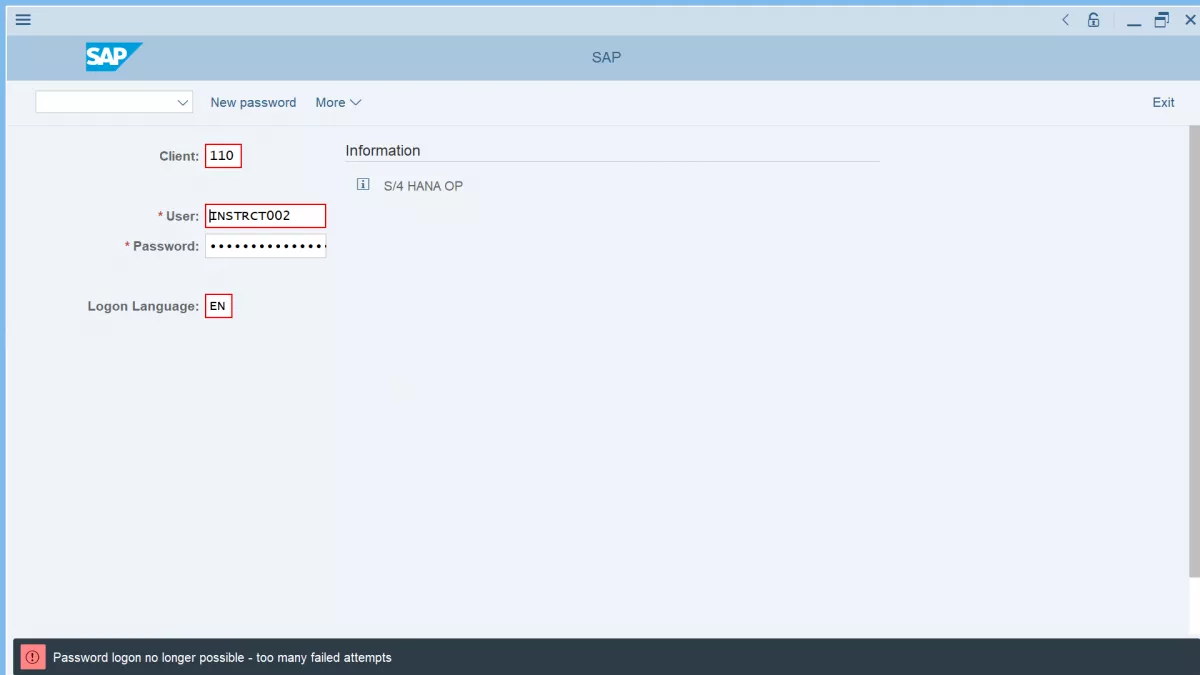This screenshot has width=1200, height=675.
Task: Click the lock session icon
Action: click(1094, 20)
